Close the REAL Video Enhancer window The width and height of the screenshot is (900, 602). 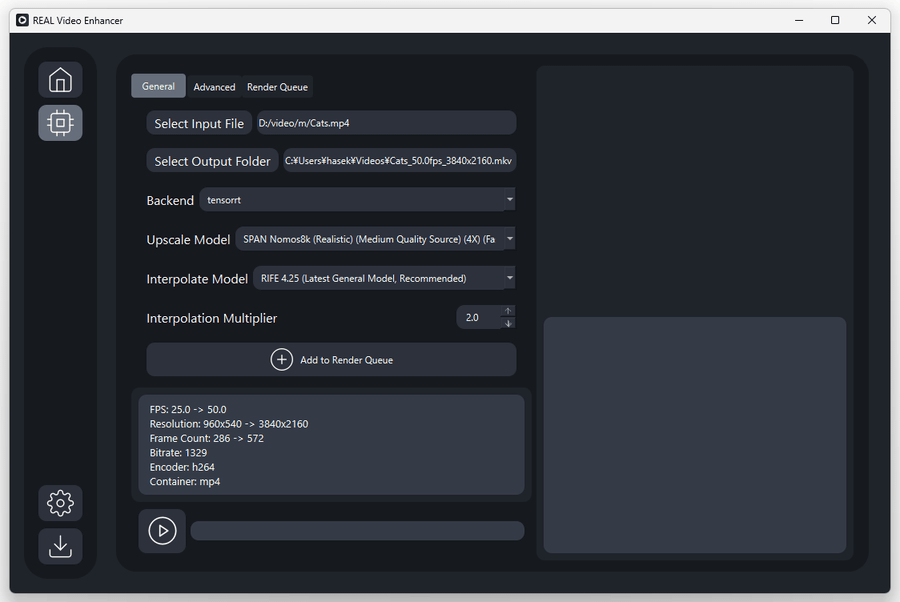872,20
